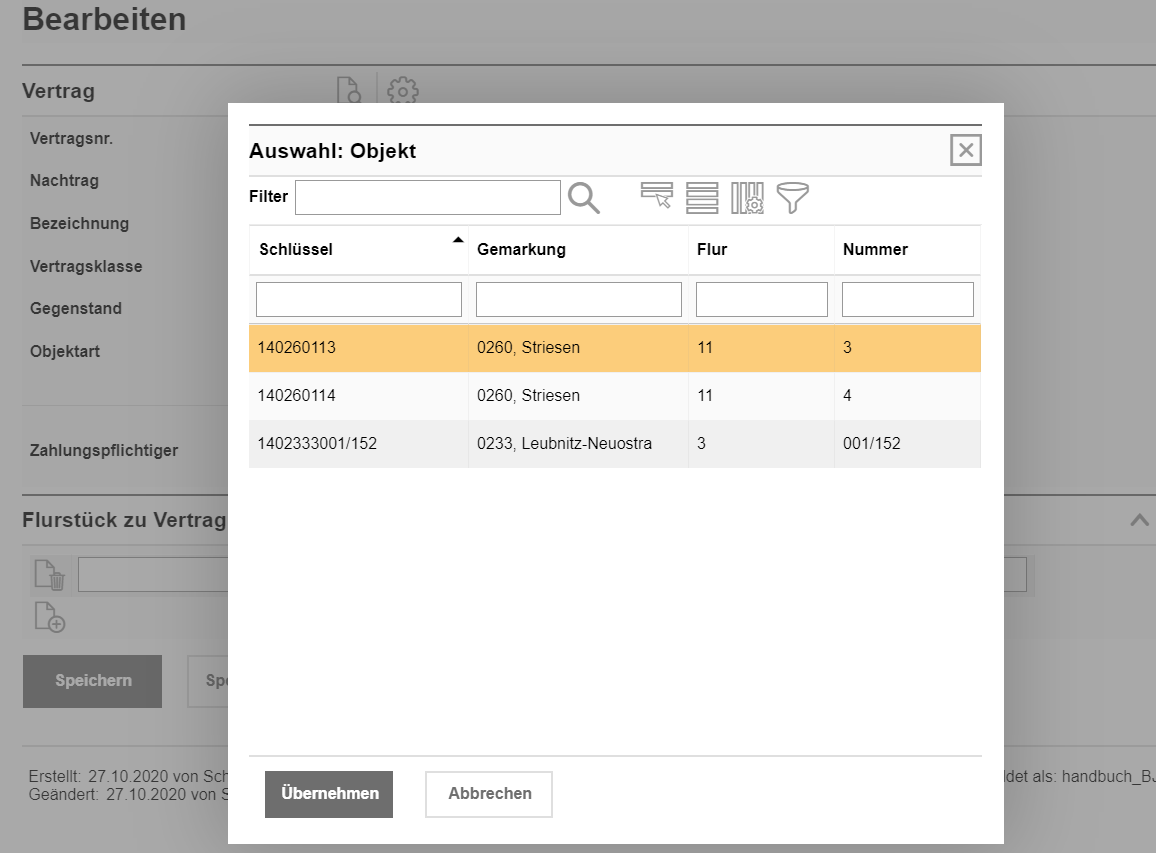Open the column settings gear icon
Image resolution: width=1156 pixels, height=853 pixels.
pos(747,198)
